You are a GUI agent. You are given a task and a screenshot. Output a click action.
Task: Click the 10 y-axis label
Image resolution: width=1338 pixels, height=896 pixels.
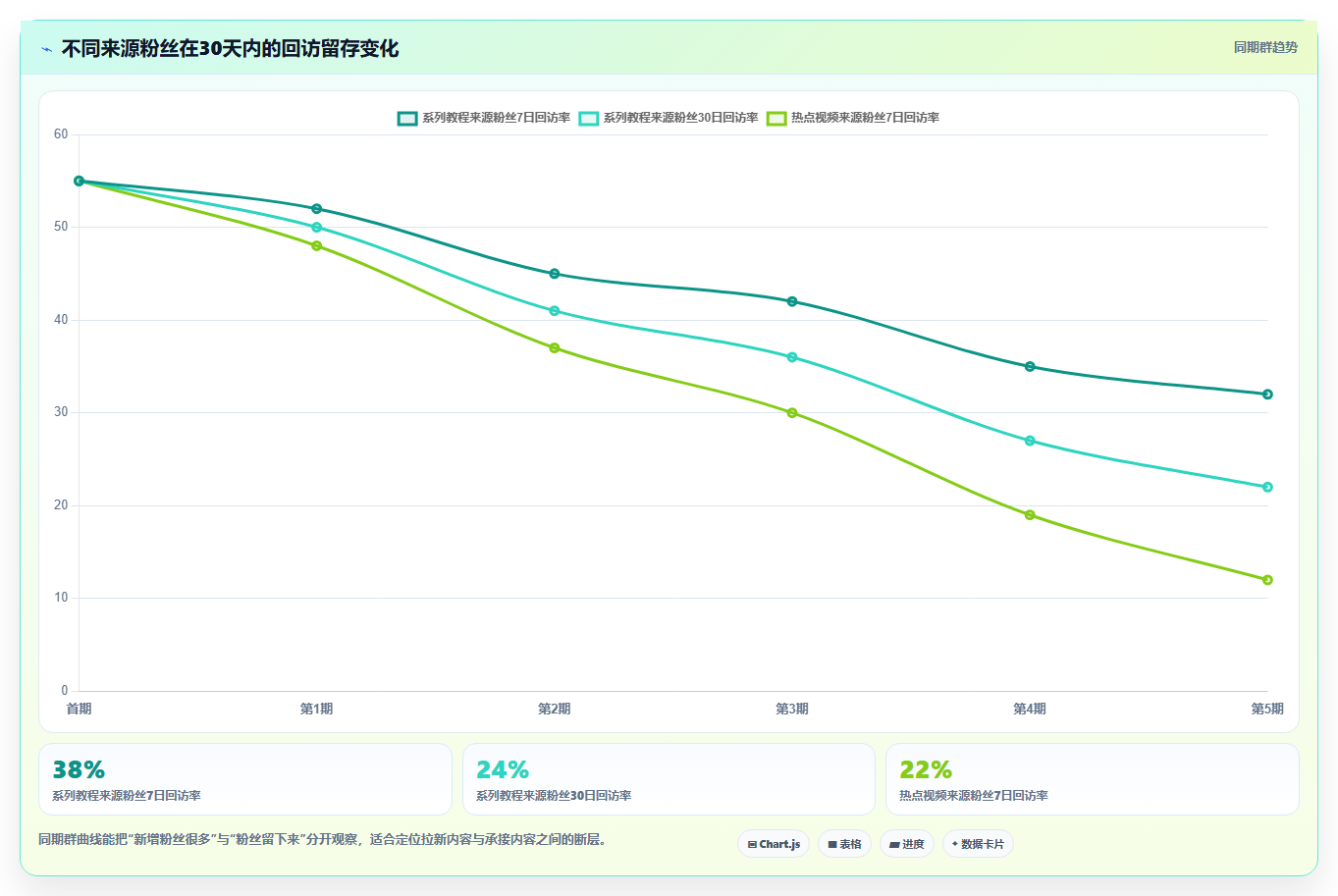click(x=61, y=598)
